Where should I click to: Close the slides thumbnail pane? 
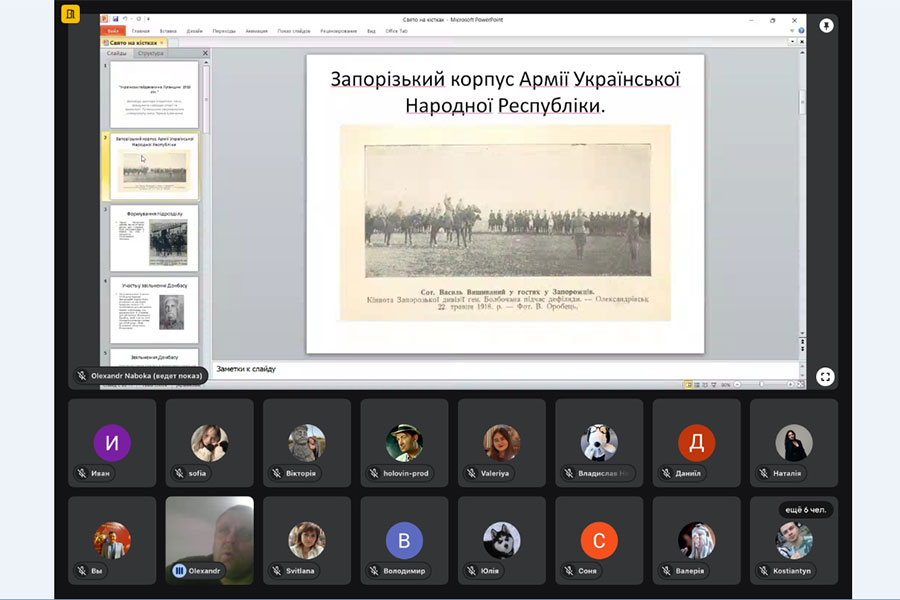[205, 53]
